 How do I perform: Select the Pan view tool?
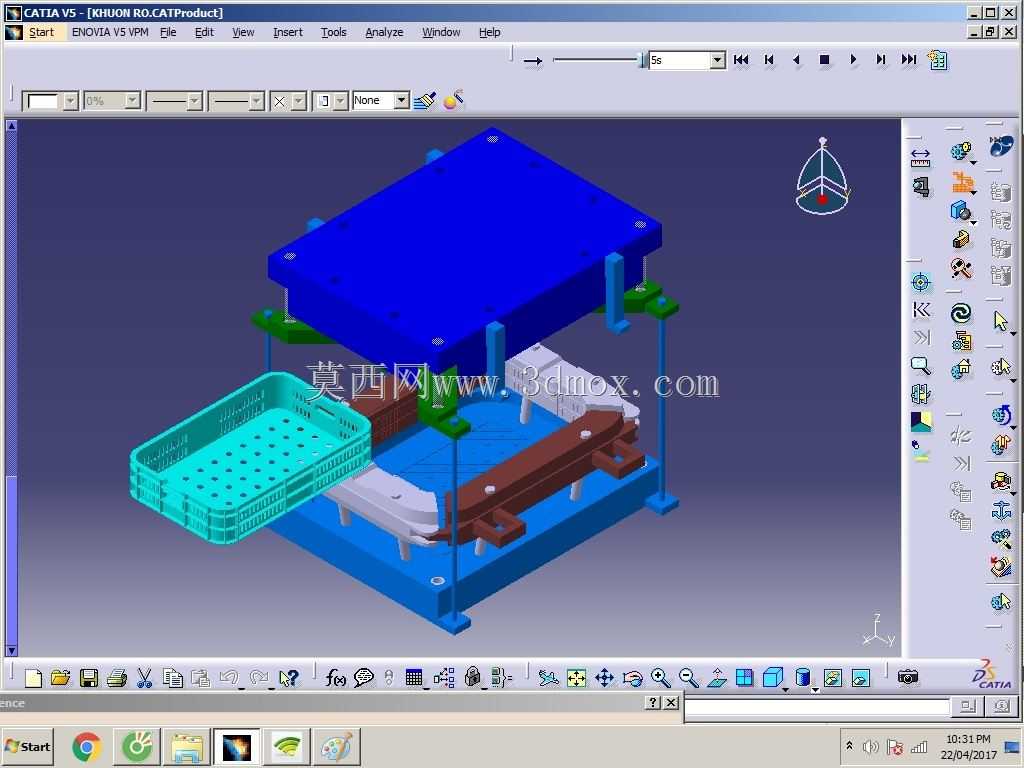pos(604,679)
